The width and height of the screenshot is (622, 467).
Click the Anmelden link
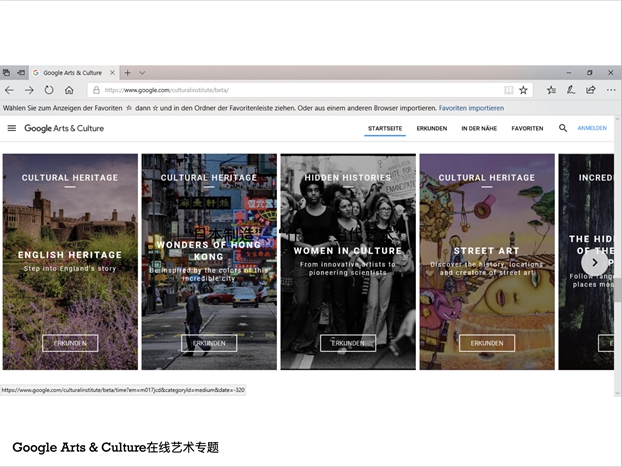[592, 128]
